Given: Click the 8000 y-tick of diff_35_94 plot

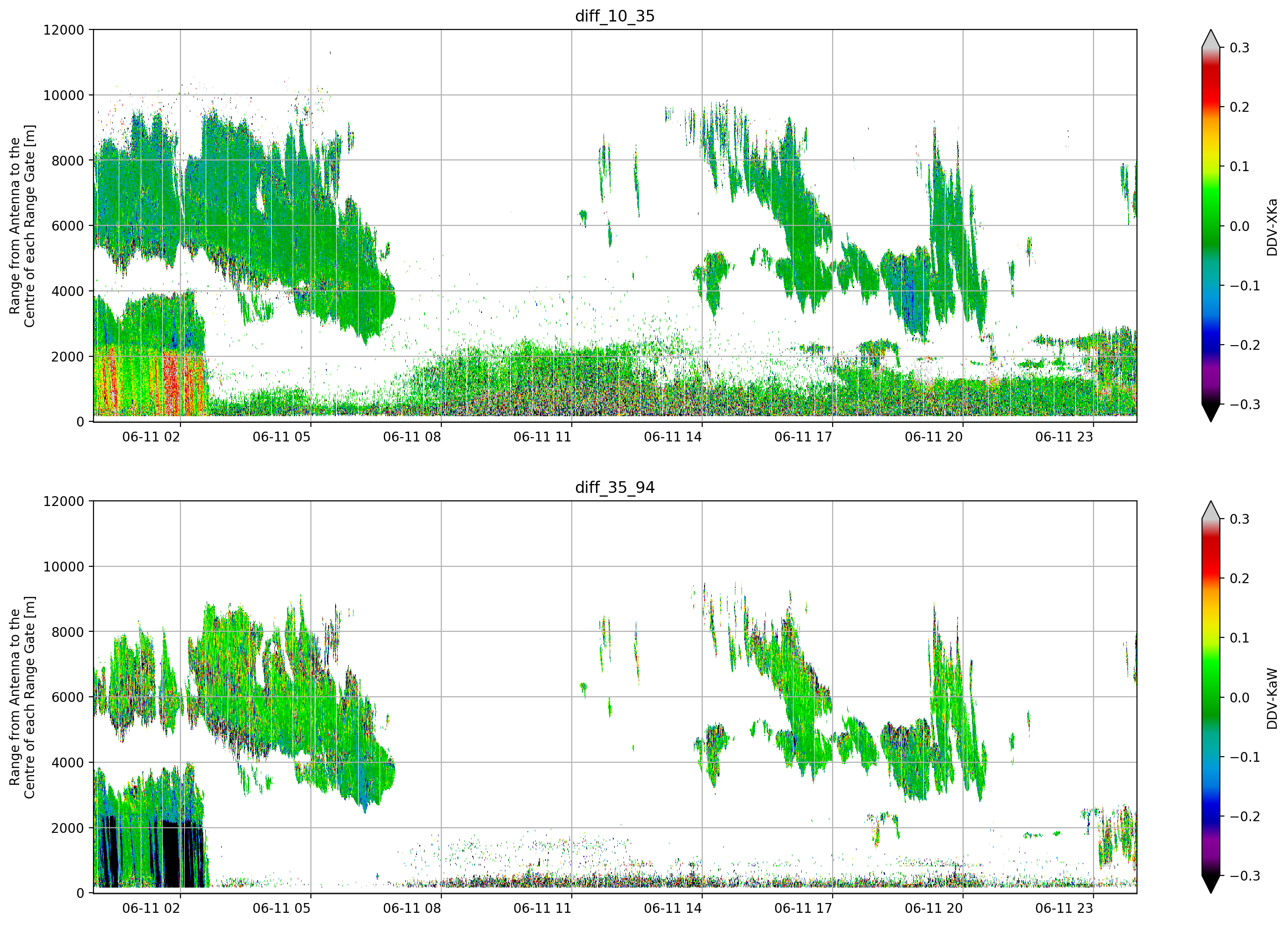Looking at the screenshot, I should (68, 632).
